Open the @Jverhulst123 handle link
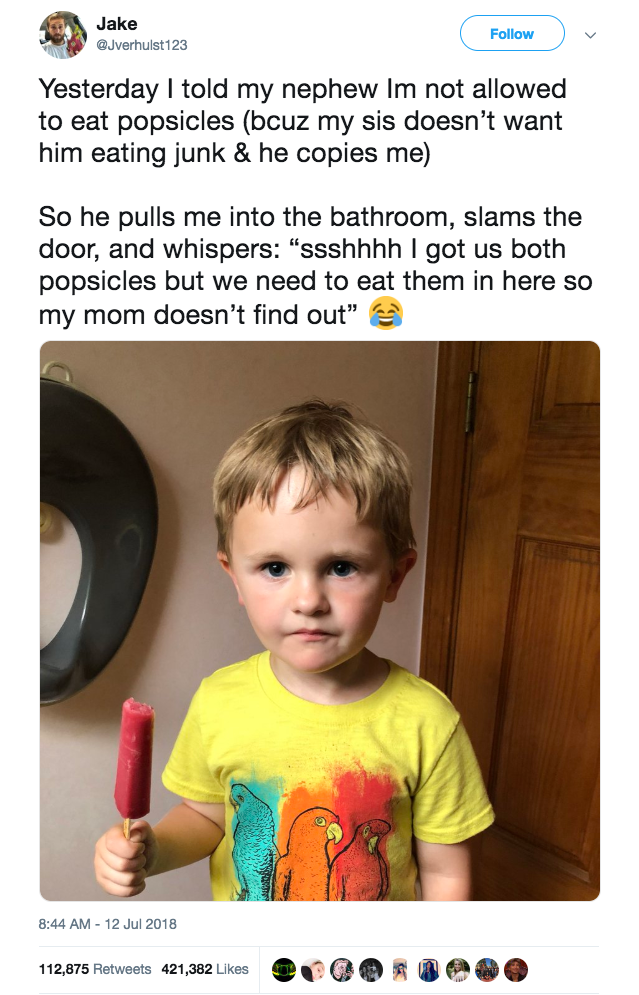 coord(142,45)
